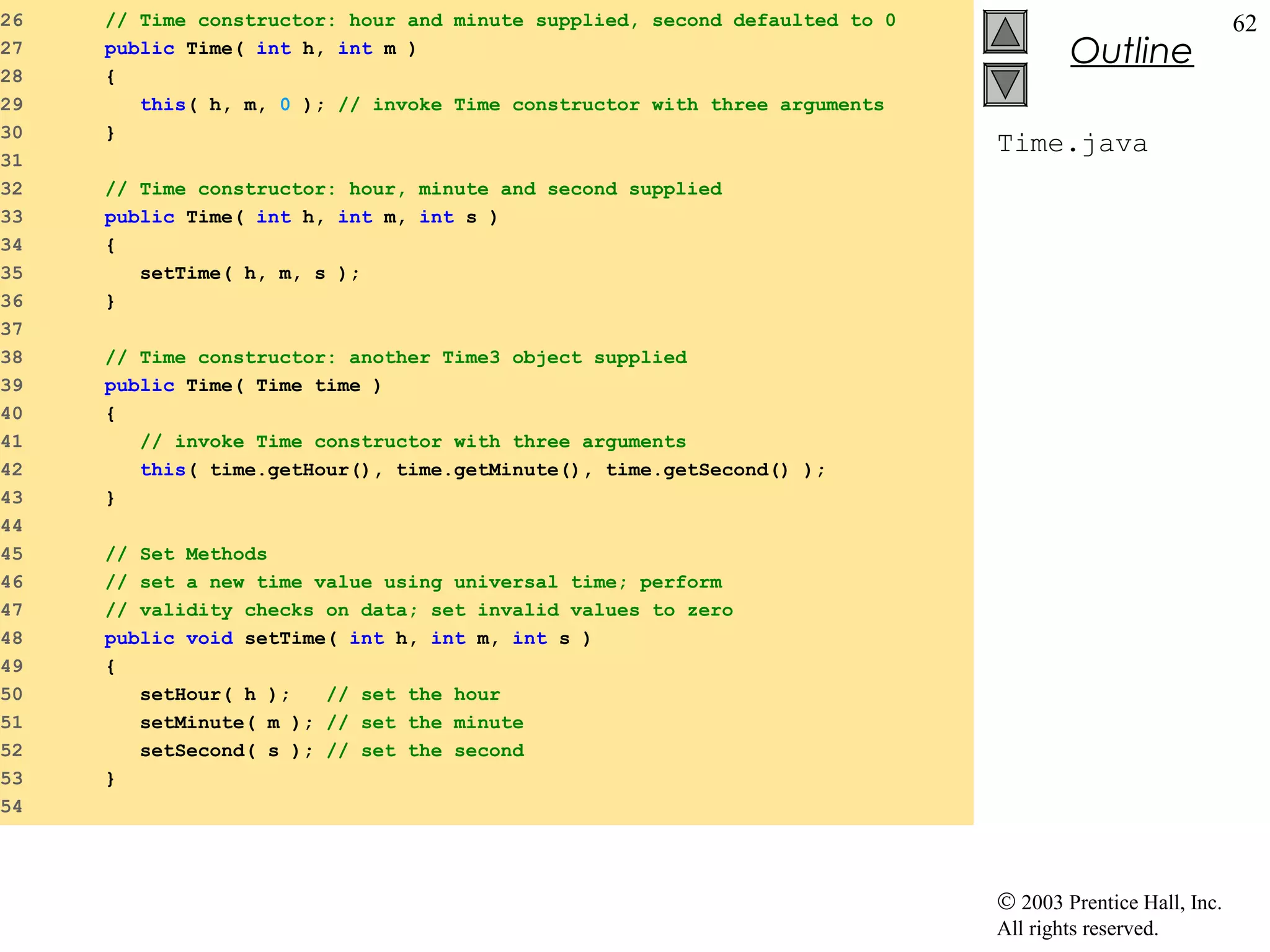Screen dimensions: 1270x952
Task: Click line 32 comment hour, minute and second supplied
Action: click(x=414, y=189)
